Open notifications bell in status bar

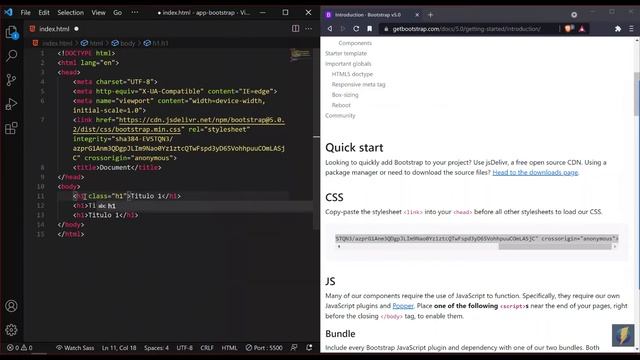click(x=309, y=347)
